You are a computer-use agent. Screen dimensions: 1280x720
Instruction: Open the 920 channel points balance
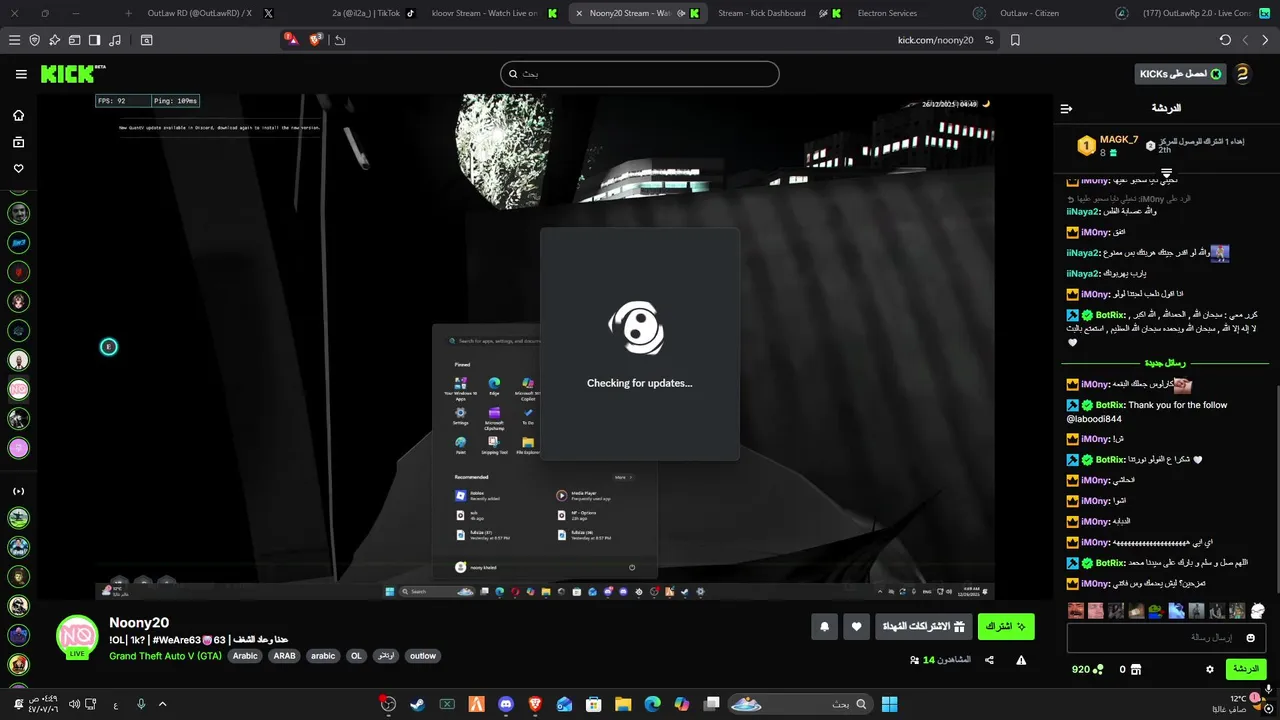click(1088, 669)
